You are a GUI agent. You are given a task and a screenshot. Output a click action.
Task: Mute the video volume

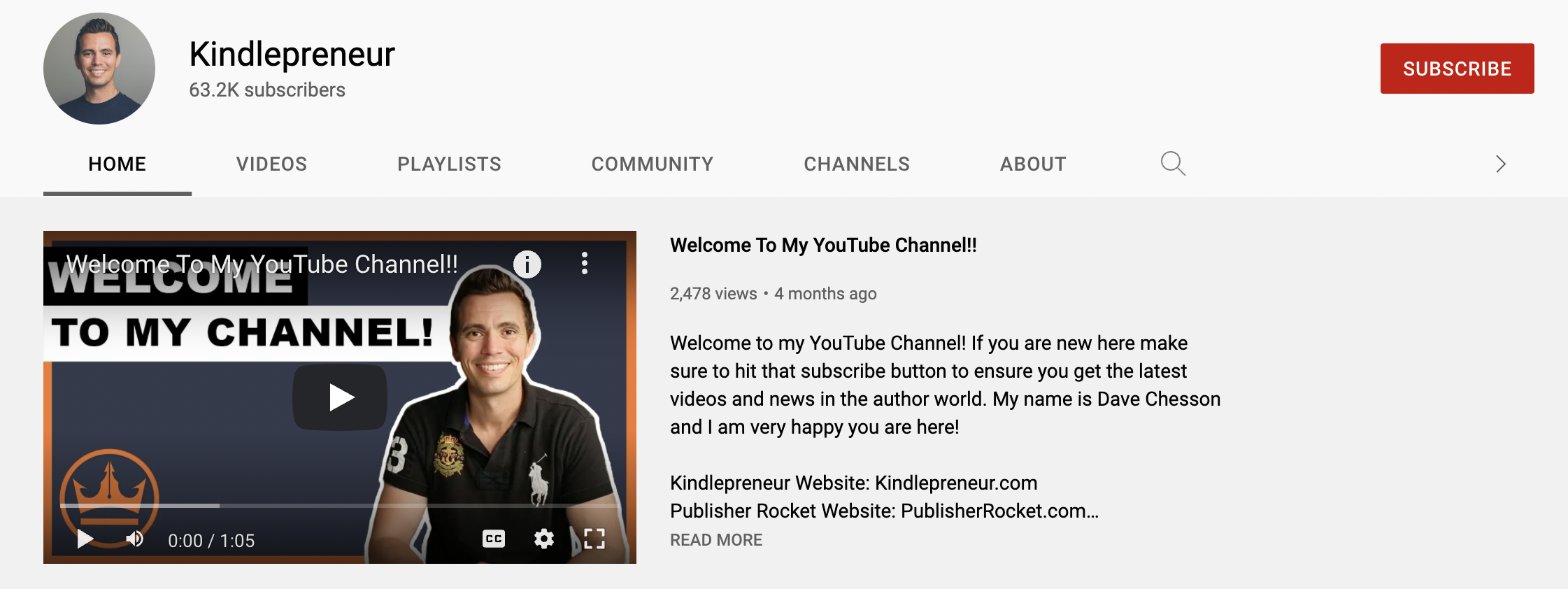135,539
